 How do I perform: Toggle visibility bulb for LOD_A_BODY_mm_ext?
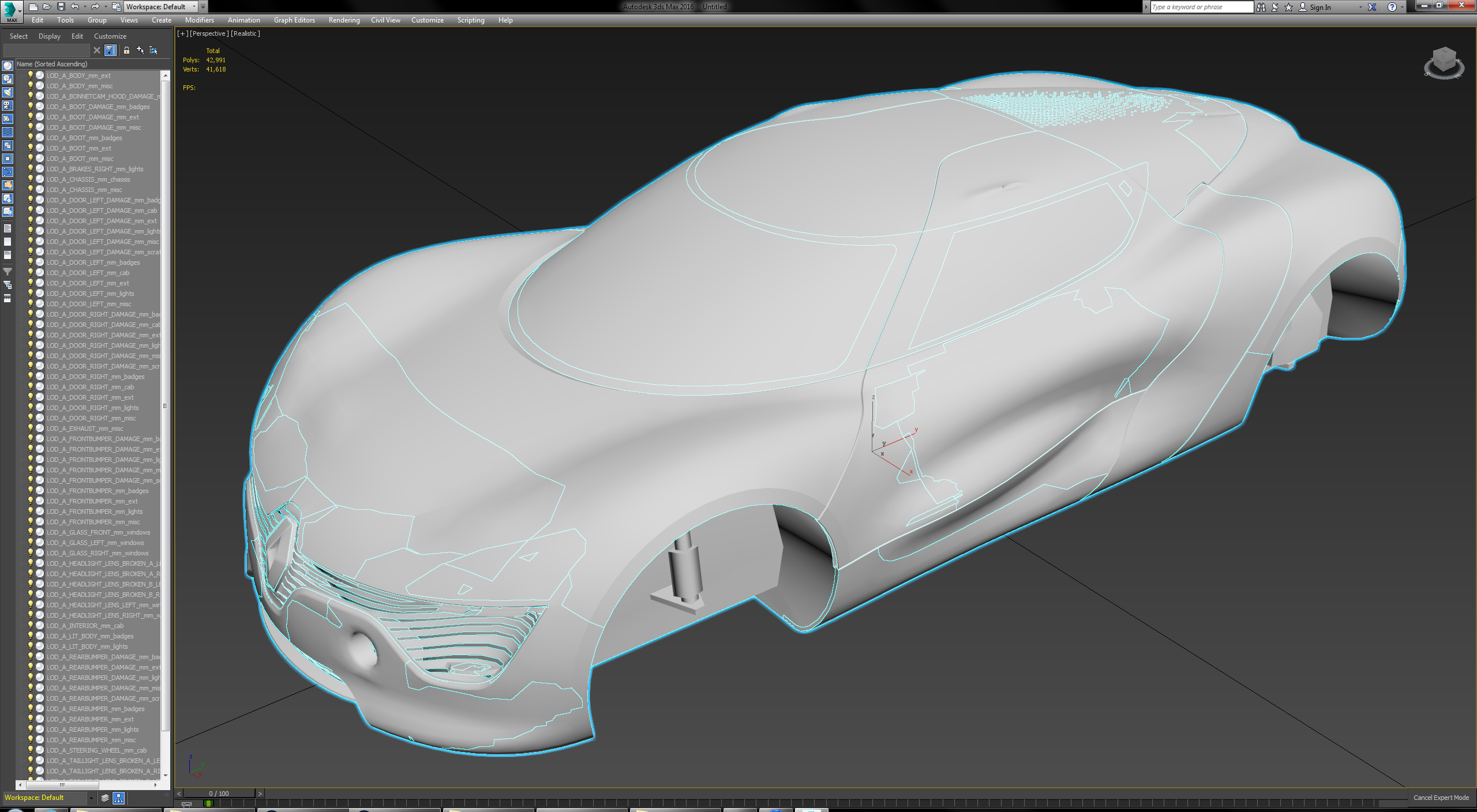coord(31,76)
